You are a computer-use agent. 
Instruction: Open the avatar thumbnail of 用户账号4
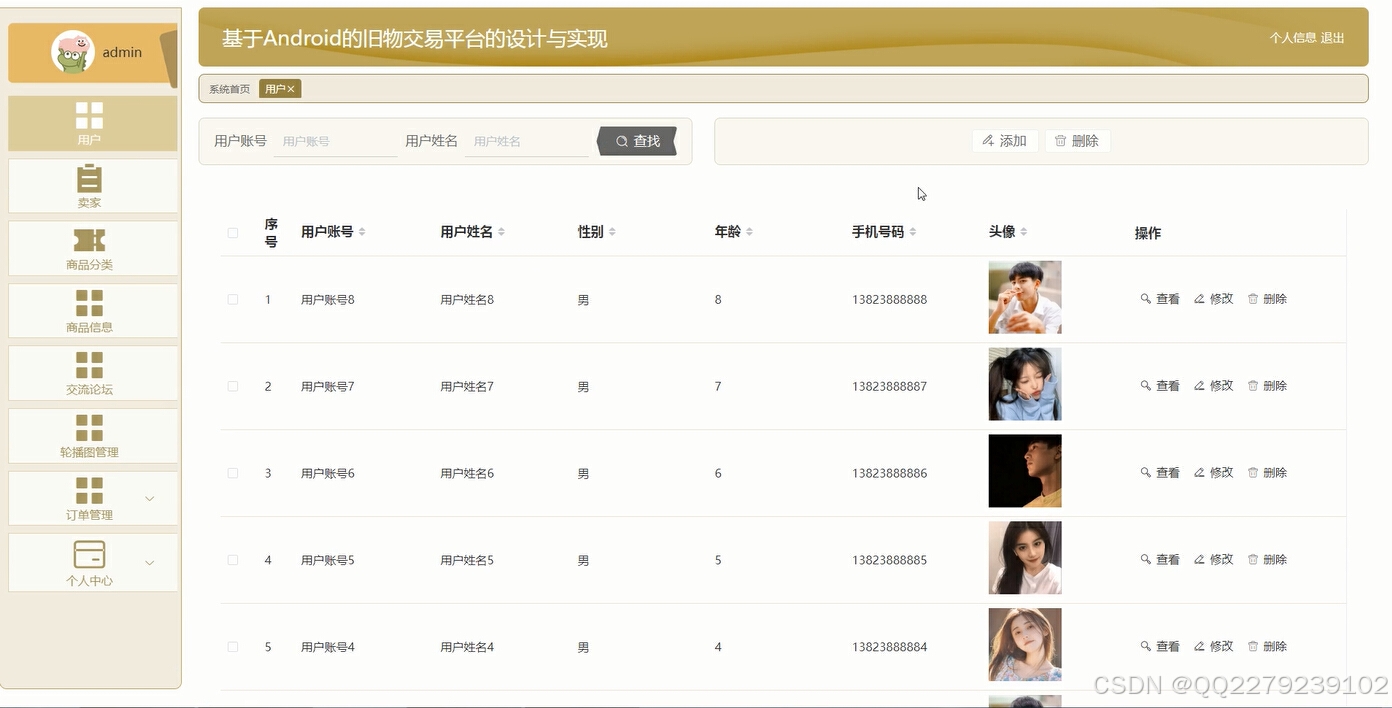pos(1025,645)
